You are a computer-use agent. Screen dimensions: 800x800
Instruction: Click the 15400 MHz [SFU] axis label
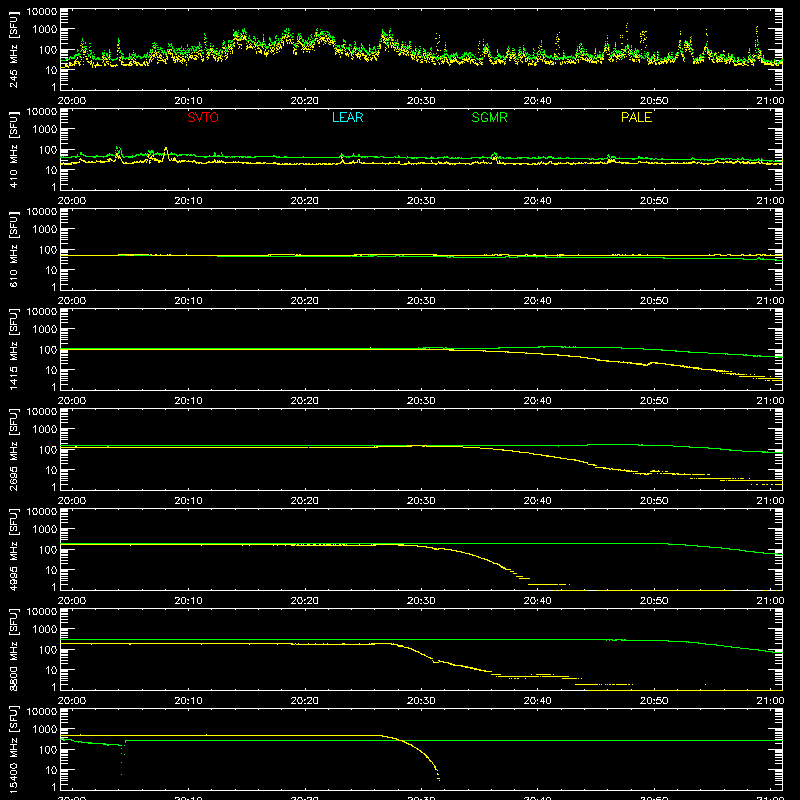(14, 751)
